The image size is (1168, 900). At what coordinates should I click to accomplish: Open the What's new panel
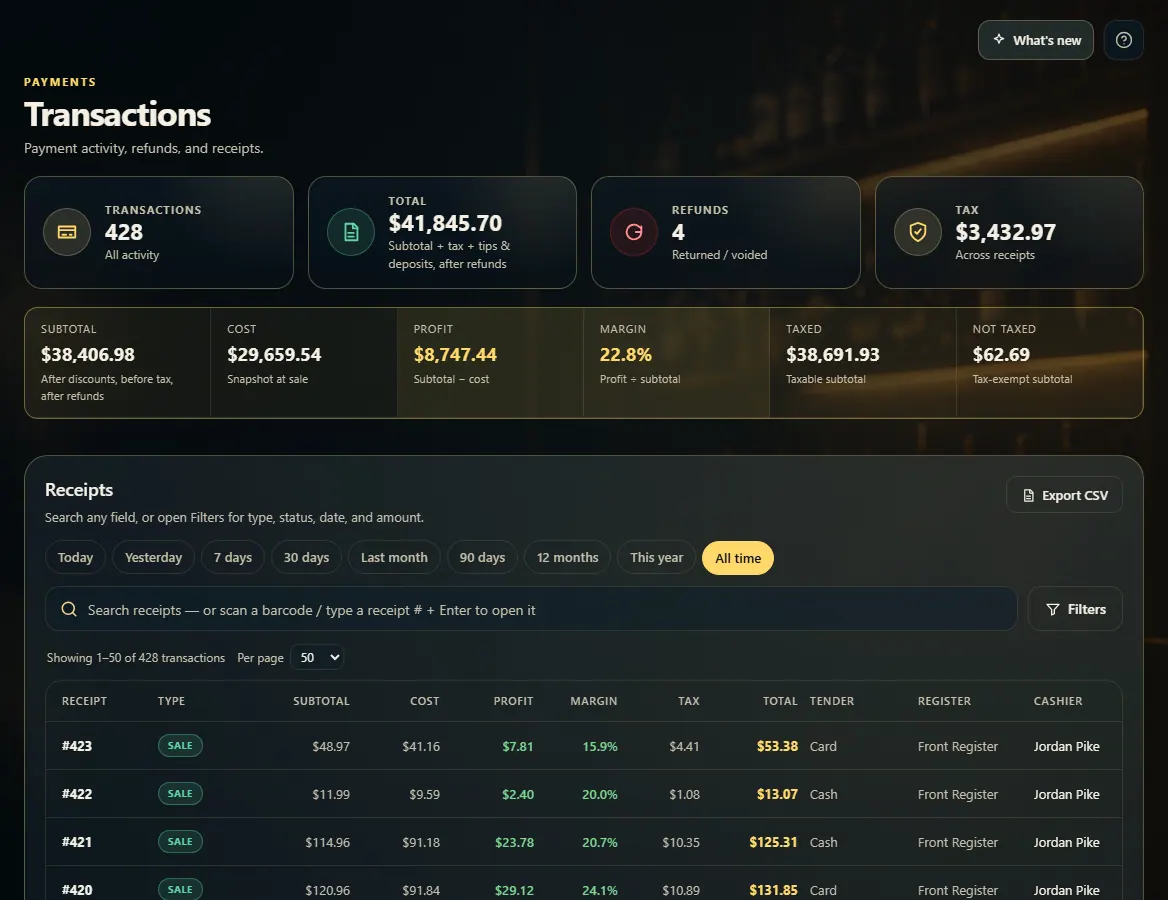click(x=1035, y=40)
